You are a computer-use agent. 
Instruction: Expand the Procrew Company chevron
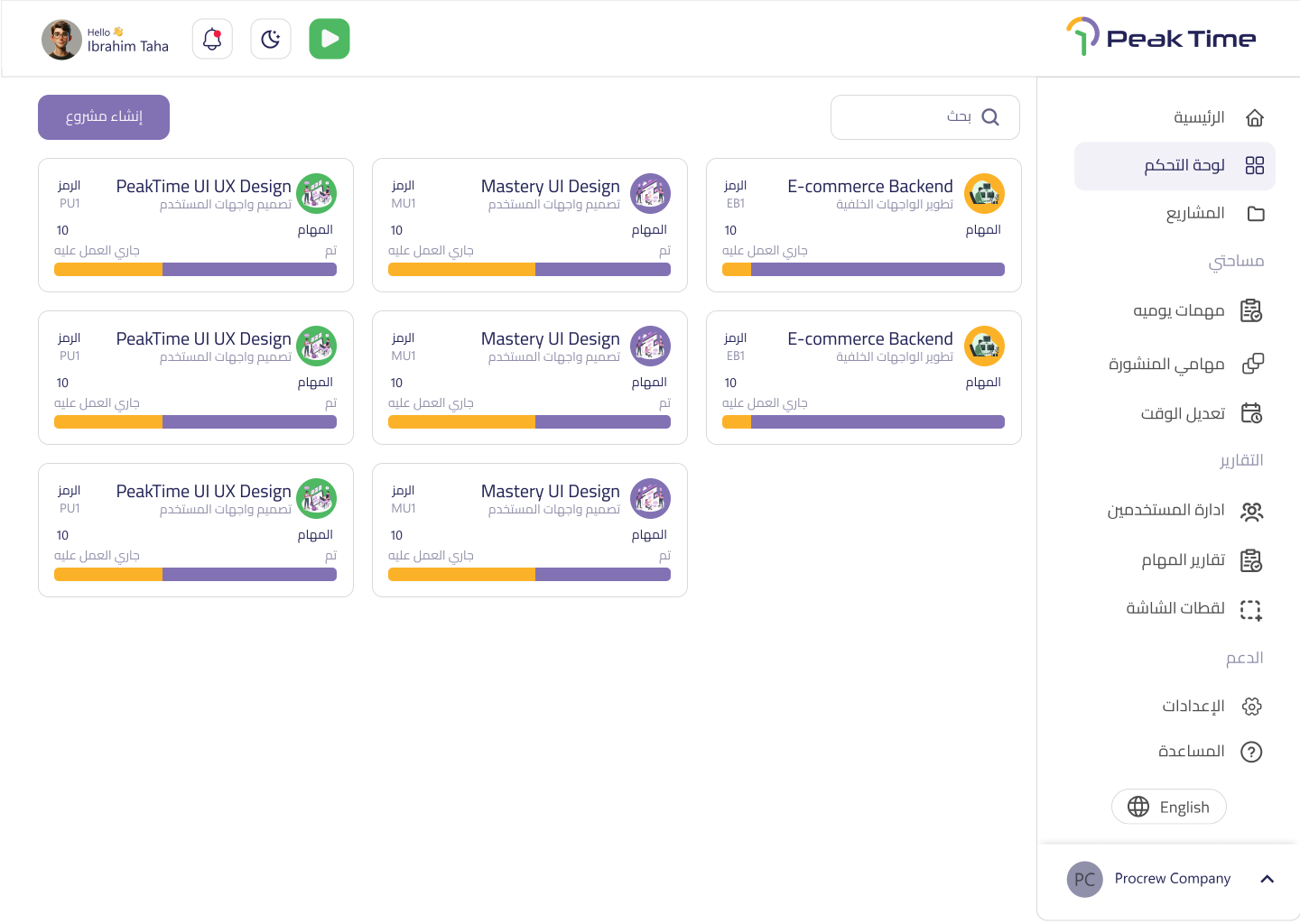1267,879
